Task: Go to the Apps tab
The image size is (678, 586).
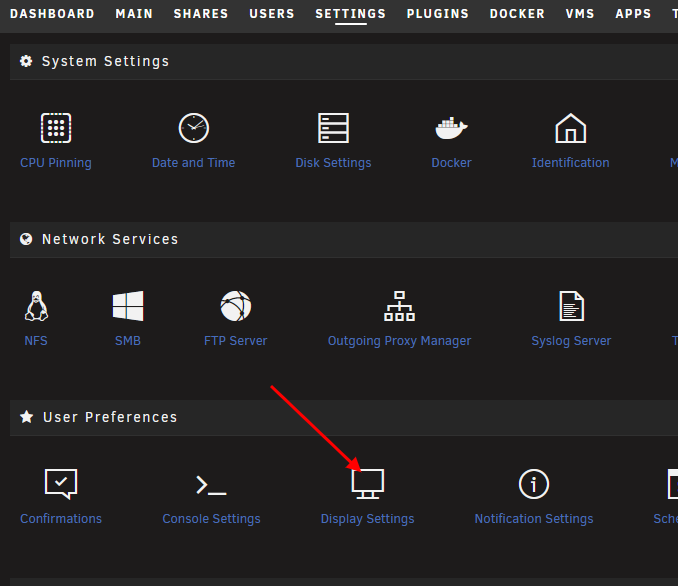Action: click(x=633, y=14)
